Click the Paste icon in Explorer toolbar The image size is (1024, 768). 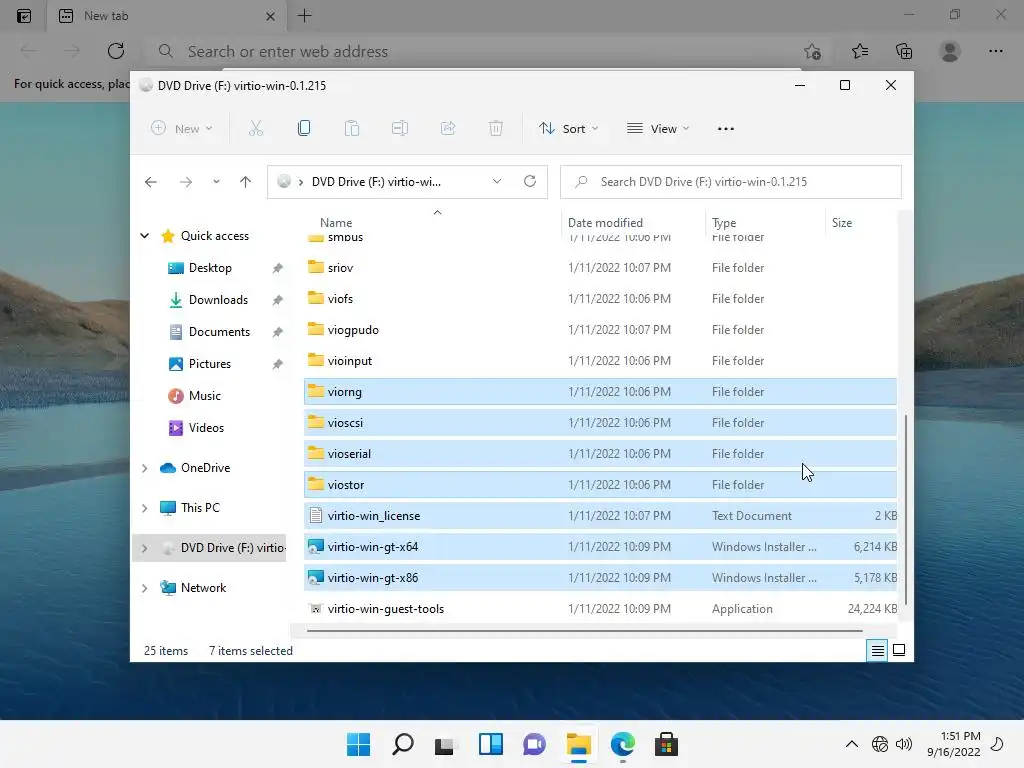352,129
